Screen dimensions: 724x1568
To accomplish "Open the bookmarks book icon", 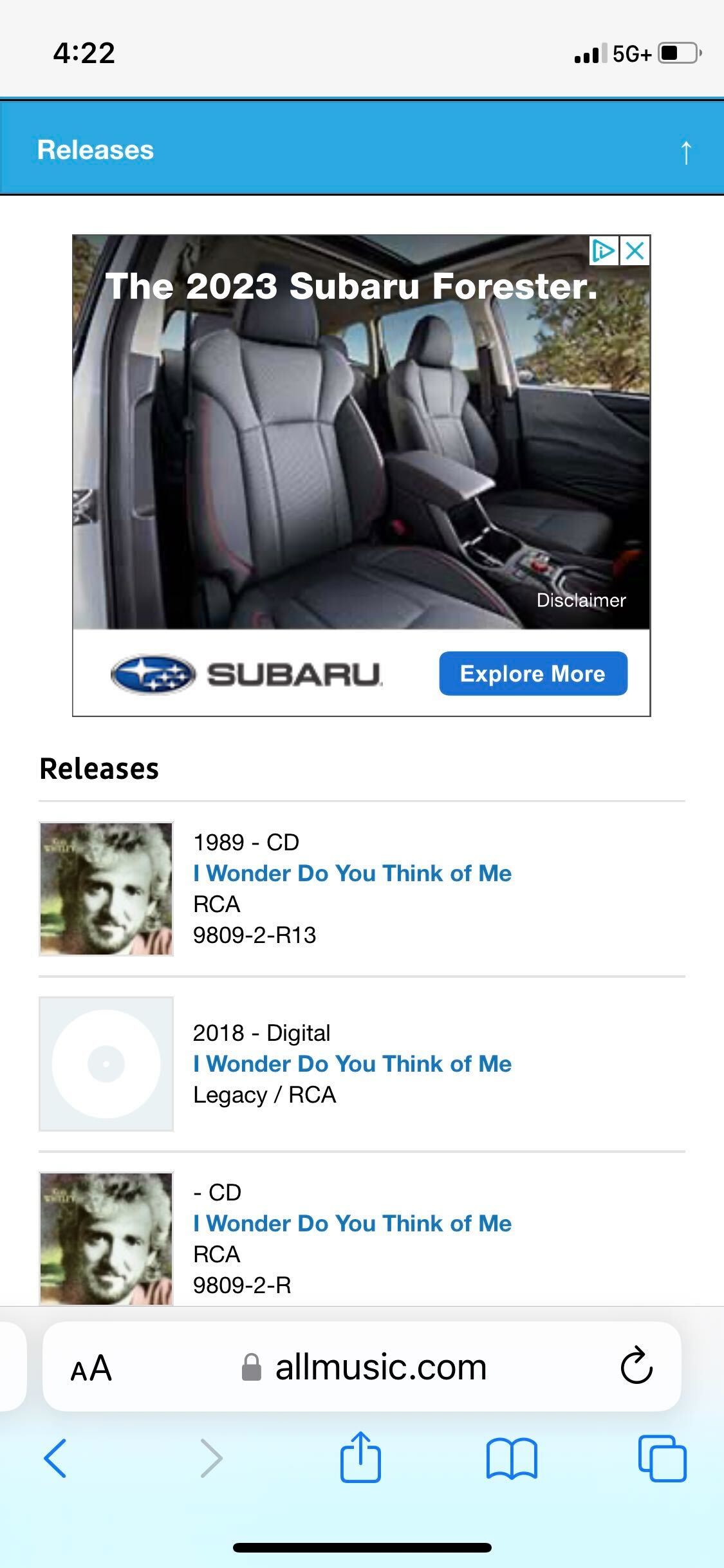I will [x=512, y=1459].
